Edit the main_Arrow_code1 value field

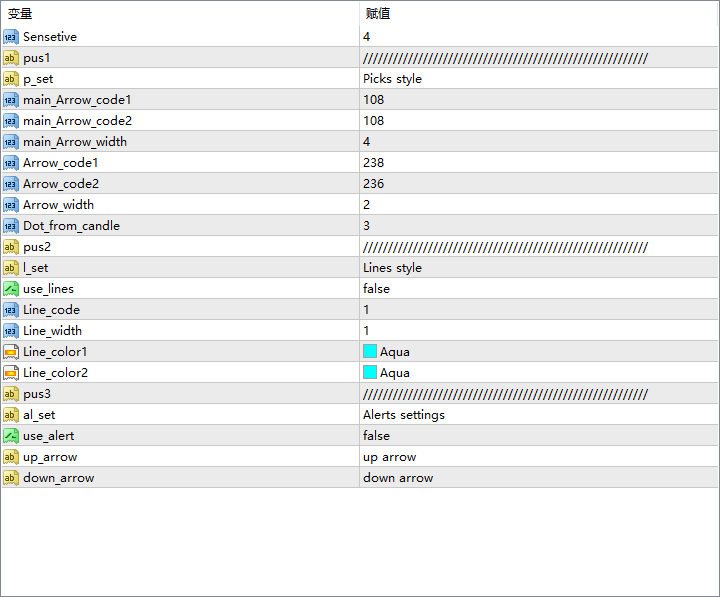tap(374, 100)
